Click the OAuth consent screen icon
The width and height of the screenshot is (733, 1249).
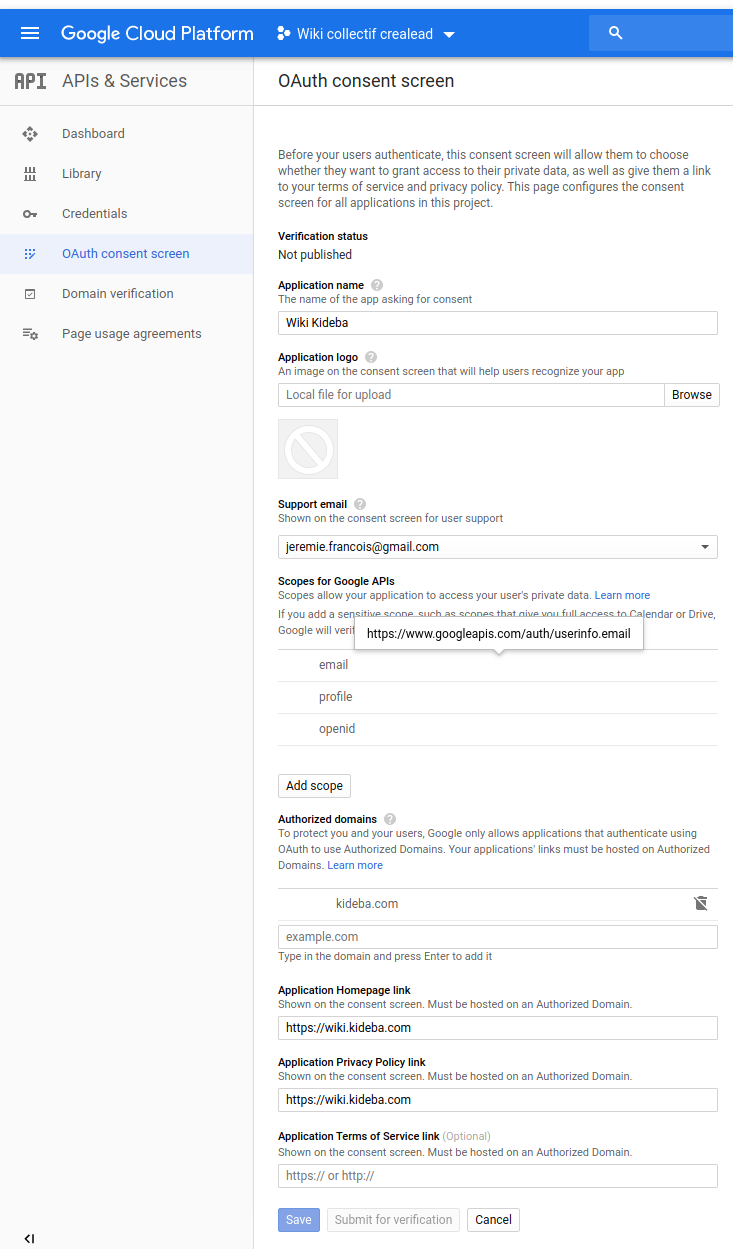coord(30,253)
